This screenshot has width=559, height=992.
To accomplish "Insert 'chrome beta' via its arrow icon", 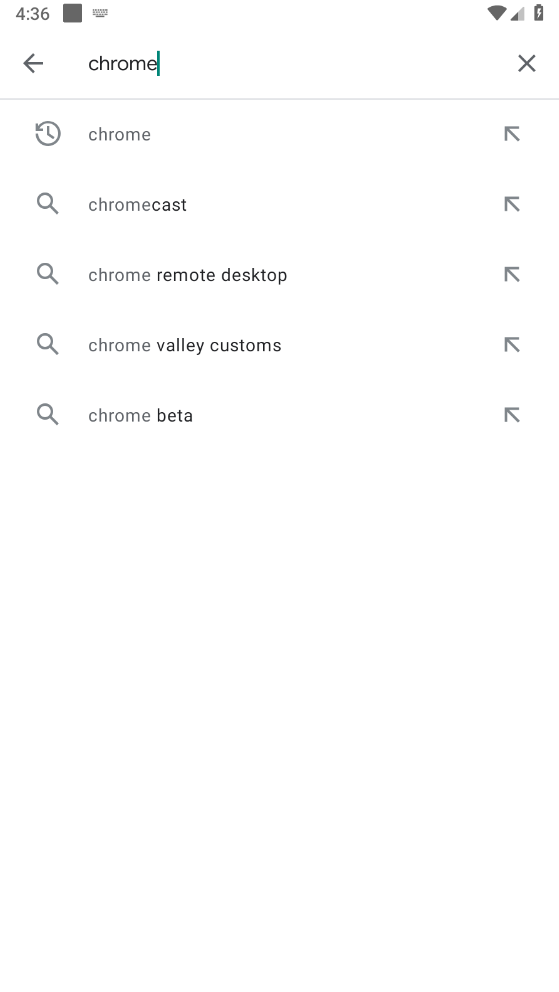I will 512,414.
